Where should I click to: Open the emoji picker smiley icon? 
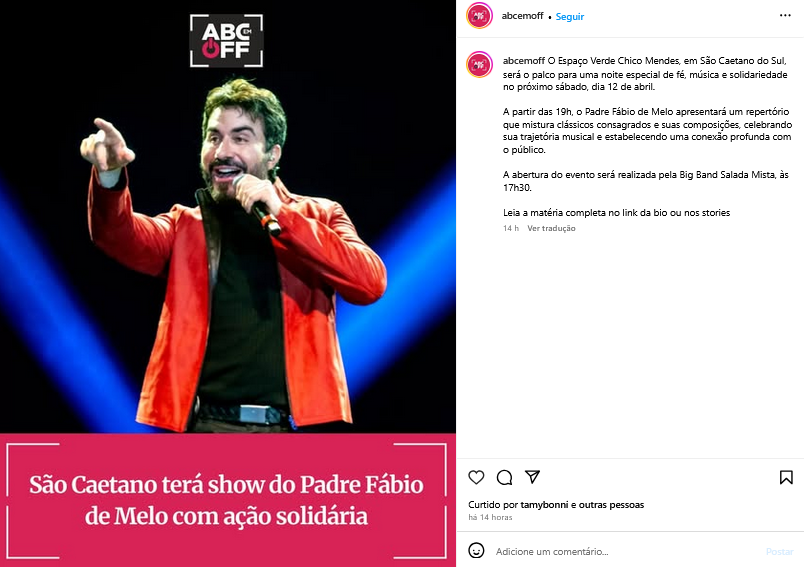(x=476, y=551)
